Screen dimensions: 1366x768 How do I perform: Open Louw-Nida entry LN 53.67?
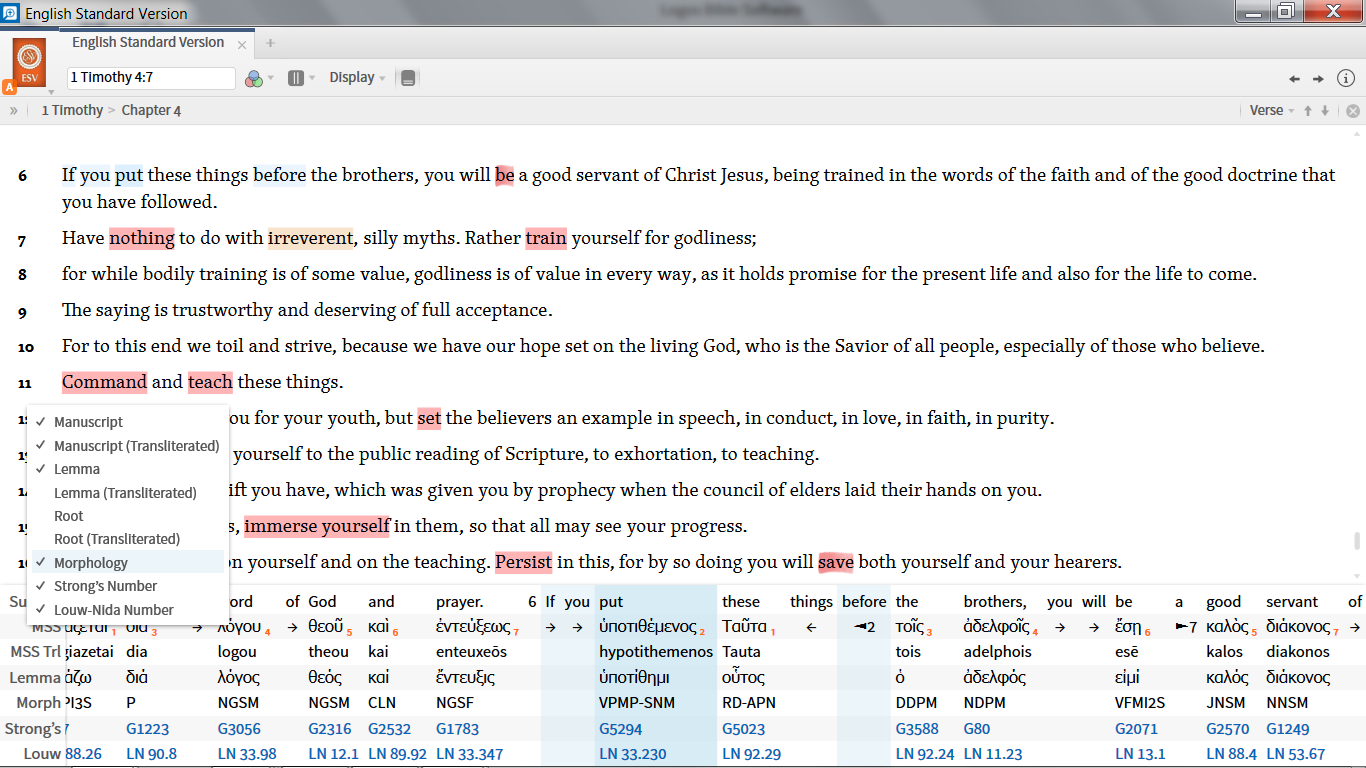[x=1296, y=754]
